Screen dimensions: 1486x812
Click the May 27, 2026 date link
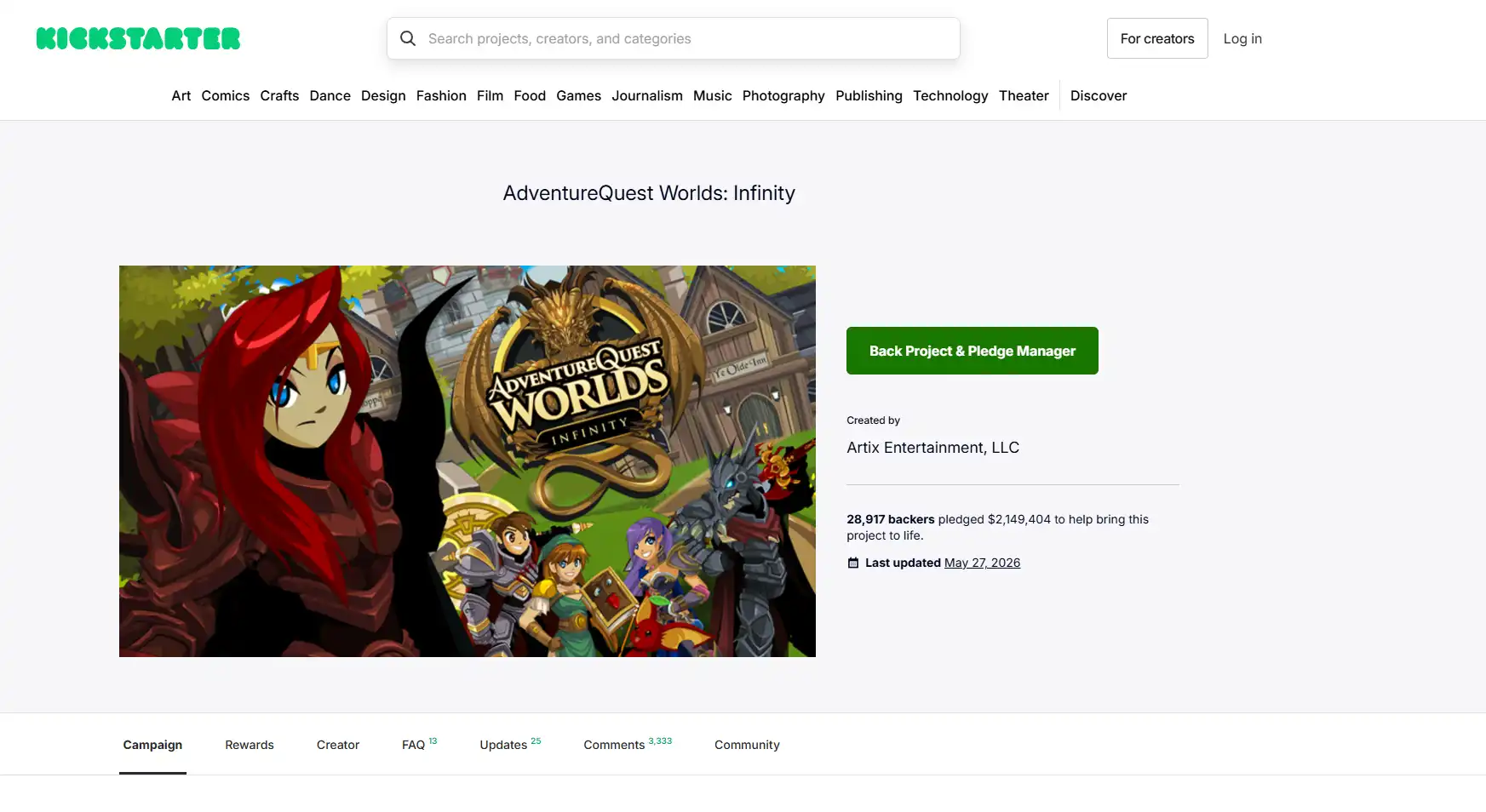pyautogui.click(x=982, y=563)
